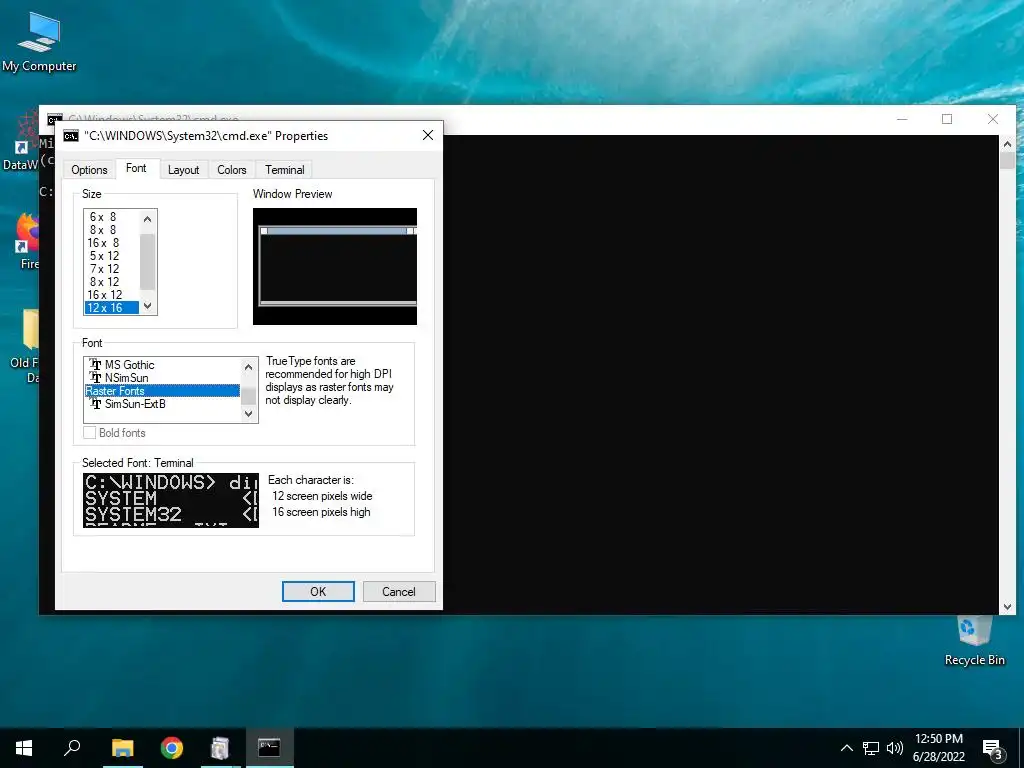
Task: Open the network status tray icon
Action: coord(871,748)
